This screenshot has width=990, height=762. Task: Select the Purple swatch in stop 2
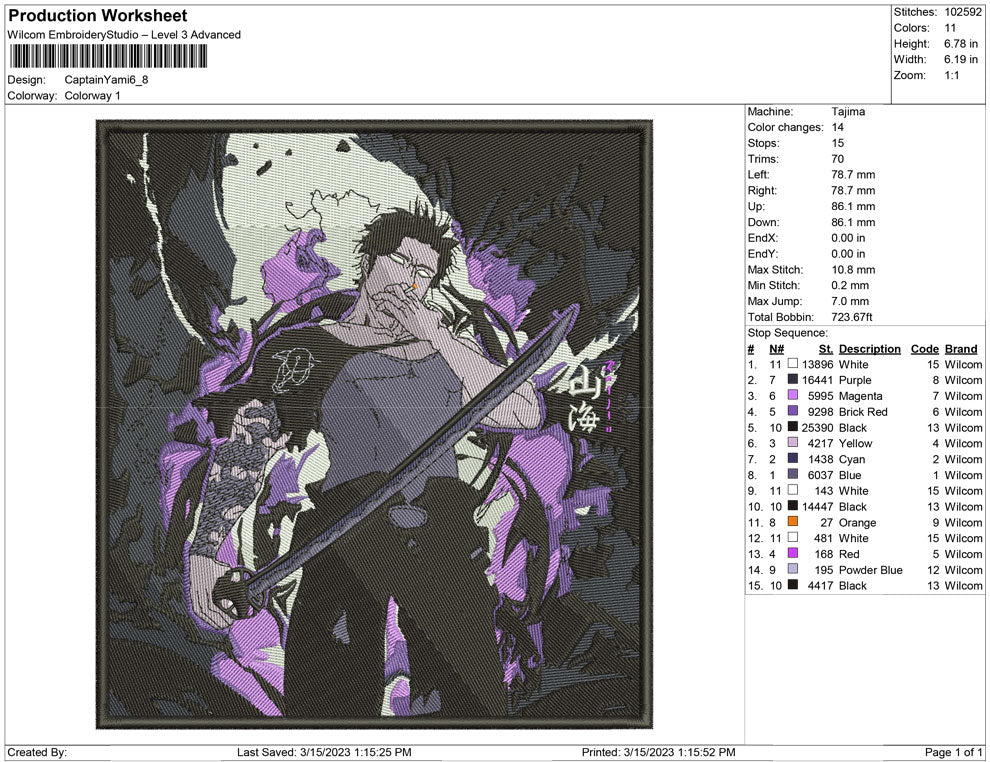[792, 379]
